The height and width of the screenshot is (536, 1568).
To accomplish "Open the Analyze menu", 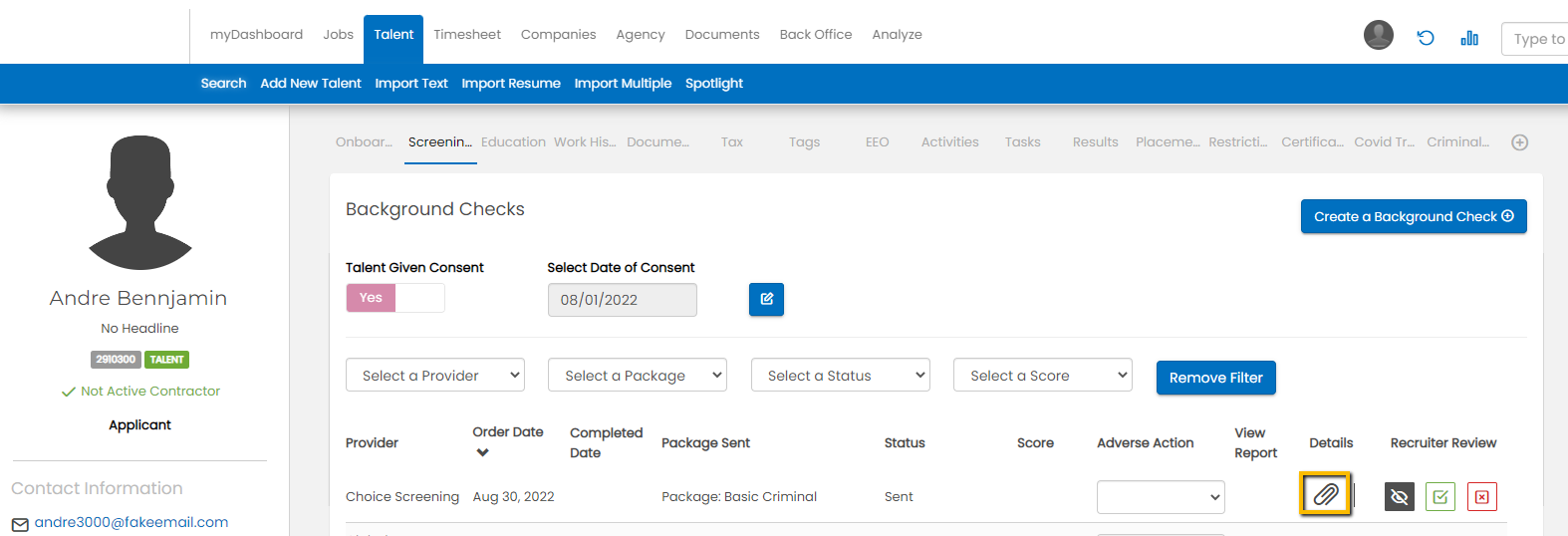I will click(x=897, y=35).
